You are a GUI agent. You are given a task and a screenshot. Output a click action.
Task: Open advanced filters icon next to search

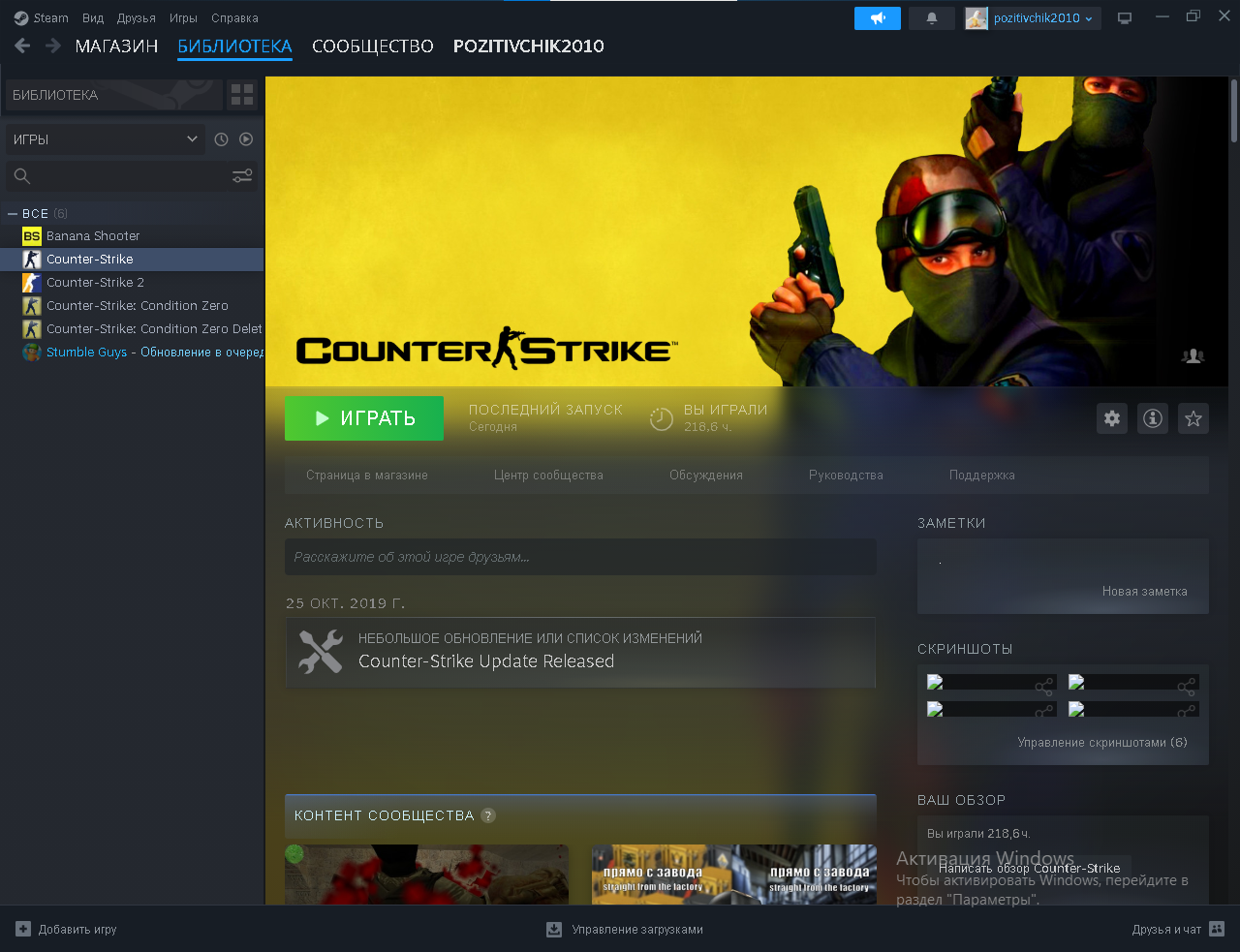(x=242, y=175)
